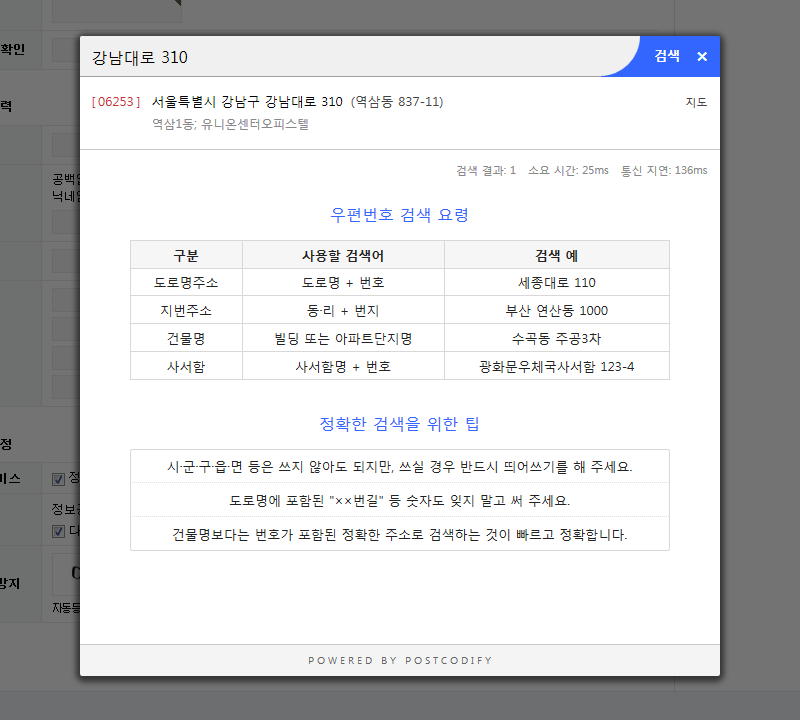Image resolution: width=800 pixels, height=720 pixels.
Task: Toggle the first checkbox behind the popup
Action: point(58,479)
